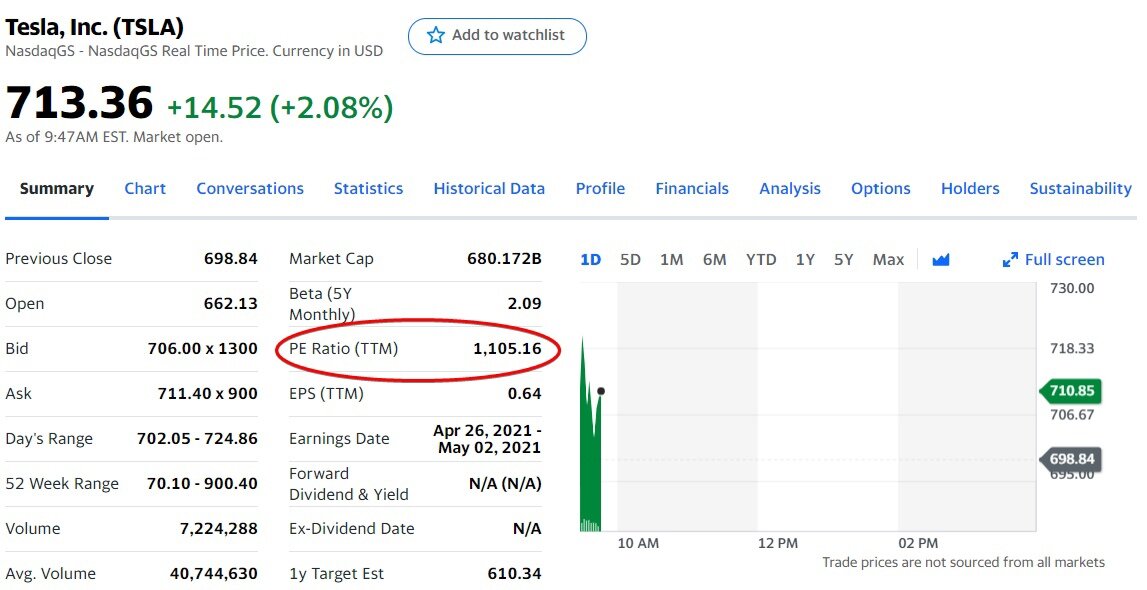Screen dimensions: 1147x590
Task: Open the Holders tab
Action: point(970,189)
